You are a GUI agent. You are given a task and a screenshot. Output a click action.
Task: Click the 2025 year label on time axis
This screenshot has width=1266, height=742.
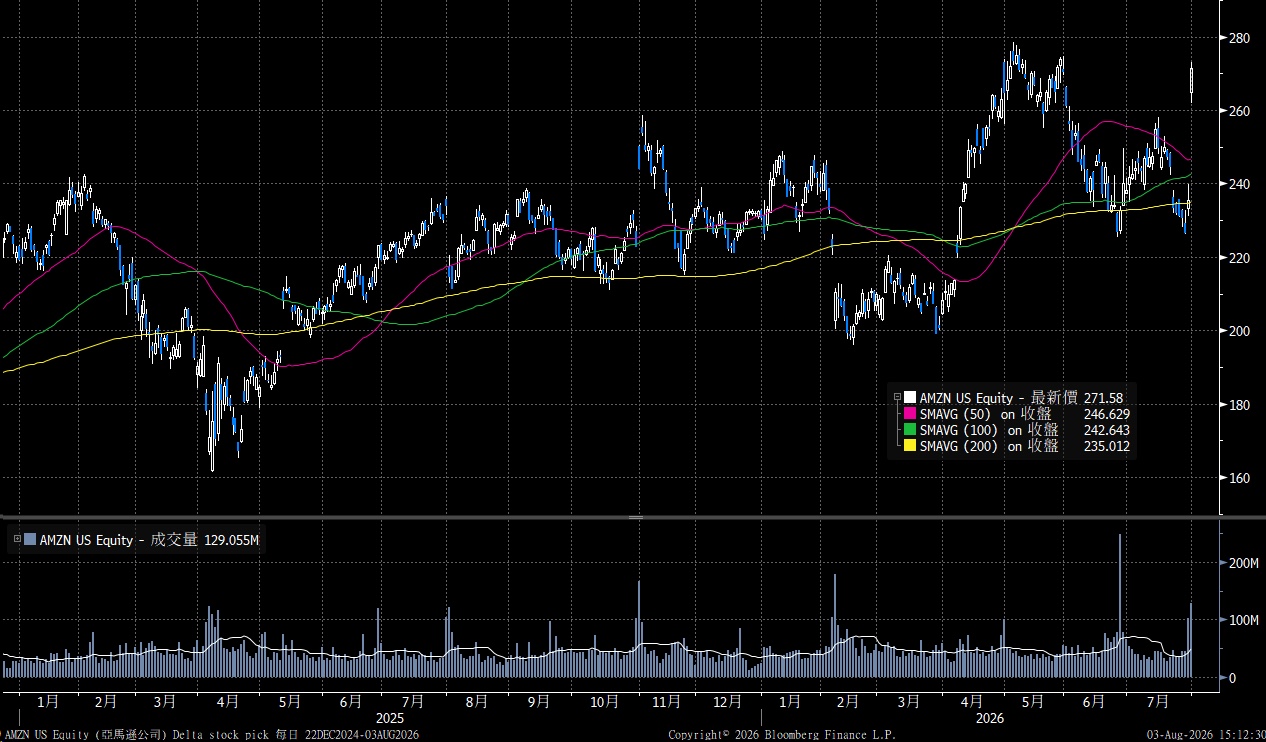click(x=389, y=718)
